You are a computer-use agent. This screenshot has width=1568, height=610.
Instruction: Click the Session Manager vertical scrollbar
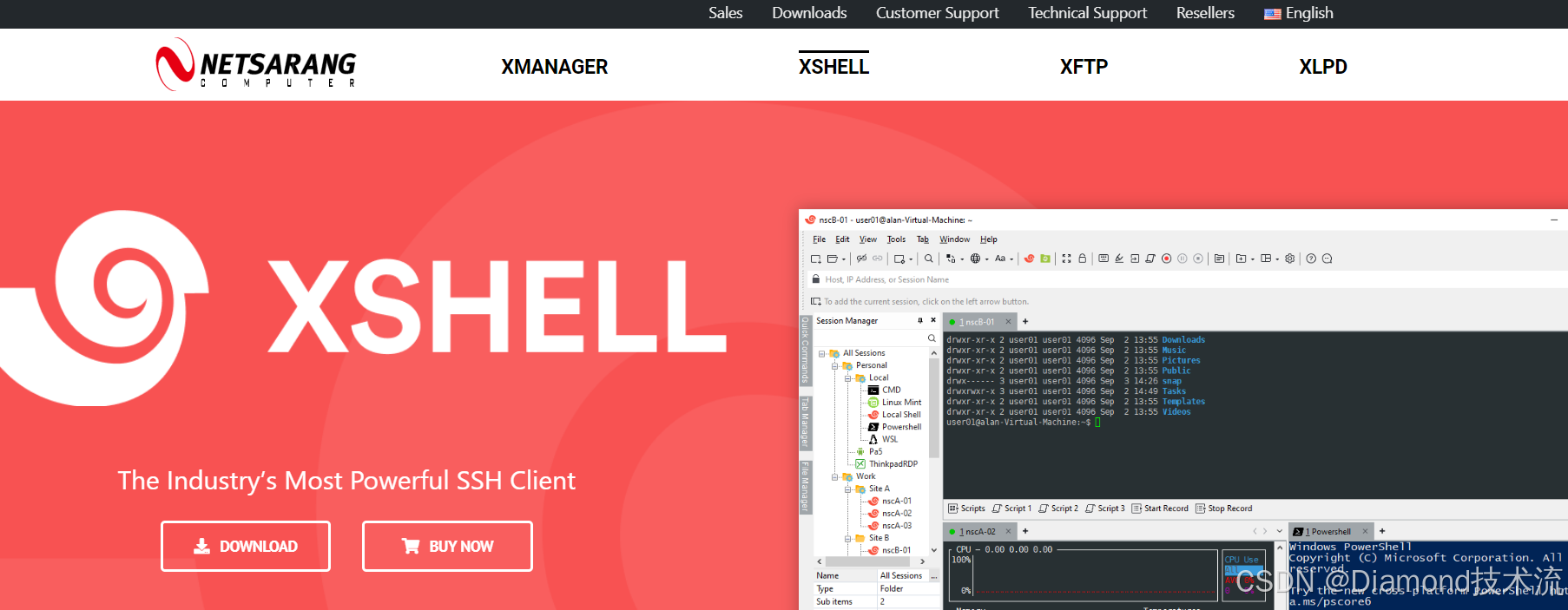pyautogui.click(x=934, y=408)
